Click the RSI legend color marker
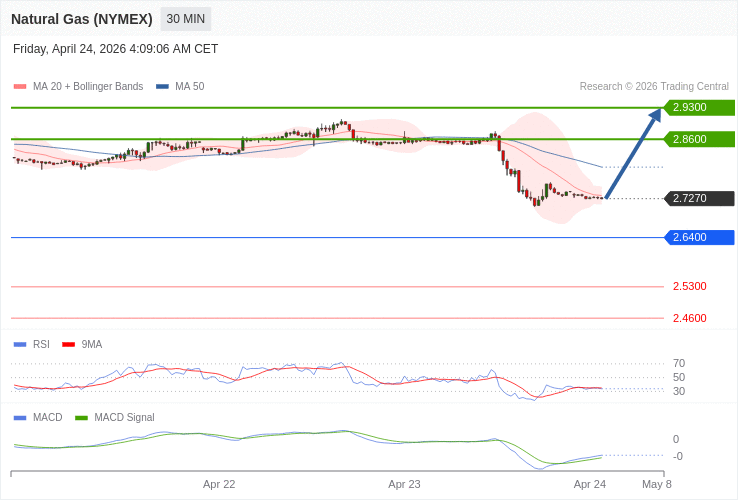 click(x=20, y=345)
